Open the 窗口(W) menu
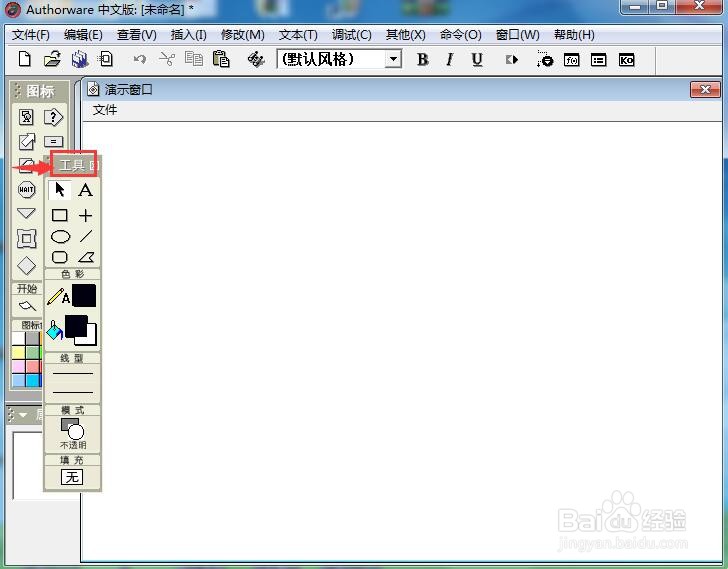728x569 pixels. (x=518, y=35)
